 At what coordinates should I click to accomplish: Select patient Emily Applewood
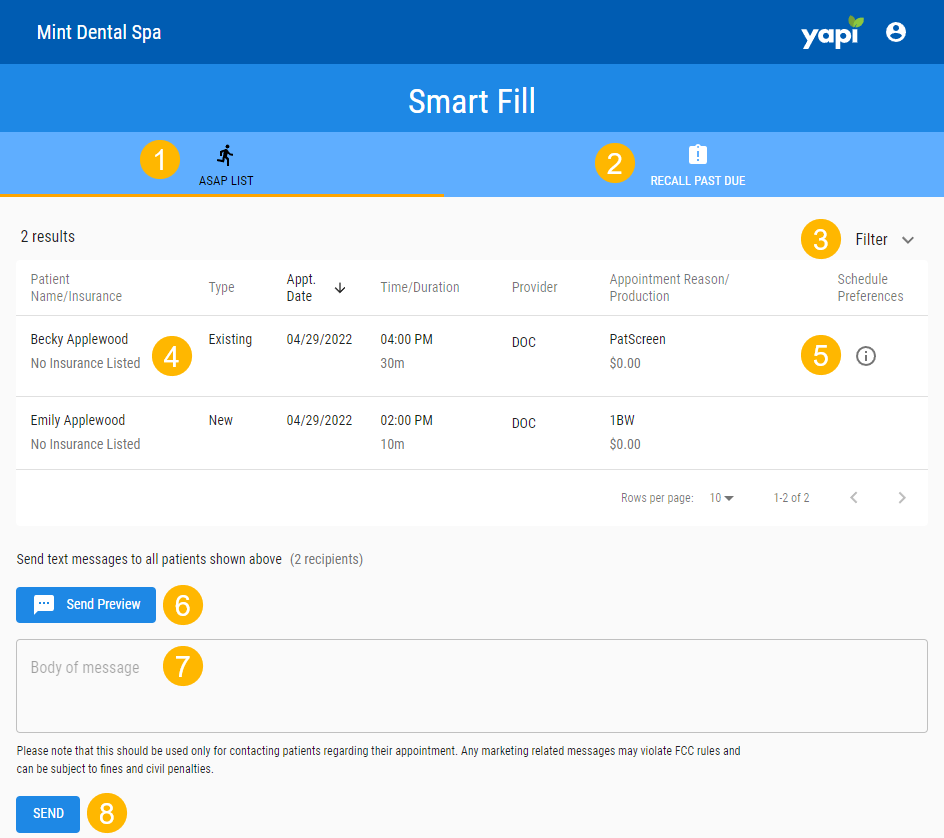78,420
